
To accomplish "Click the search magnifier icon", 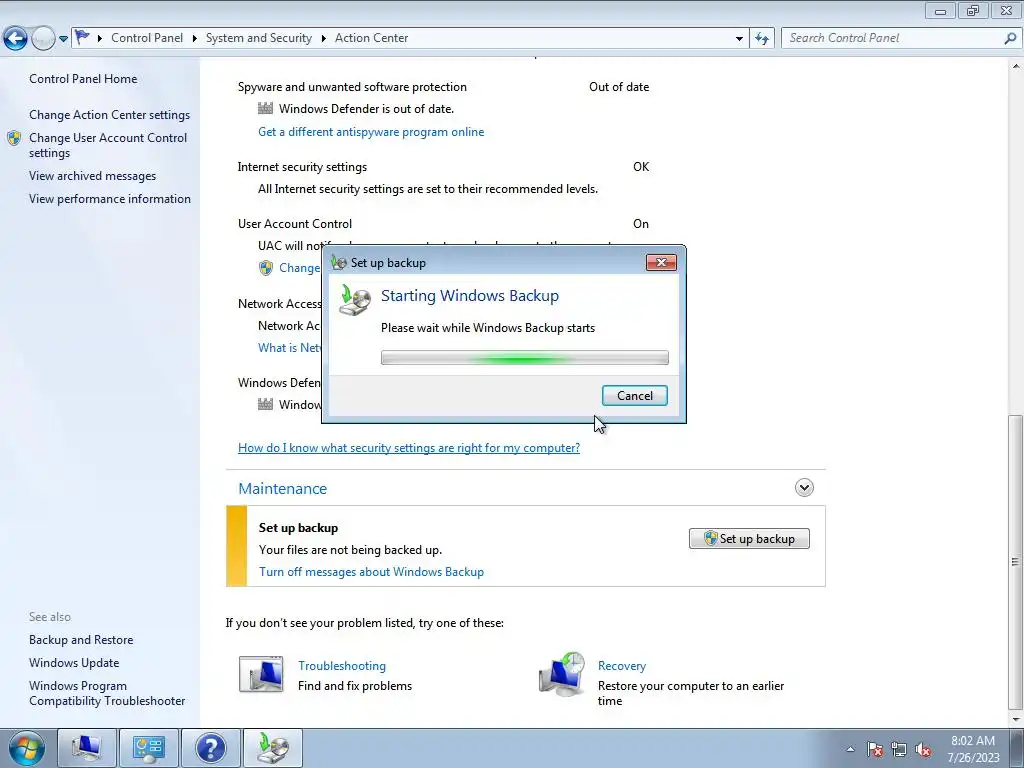I will pos(1010,39).
